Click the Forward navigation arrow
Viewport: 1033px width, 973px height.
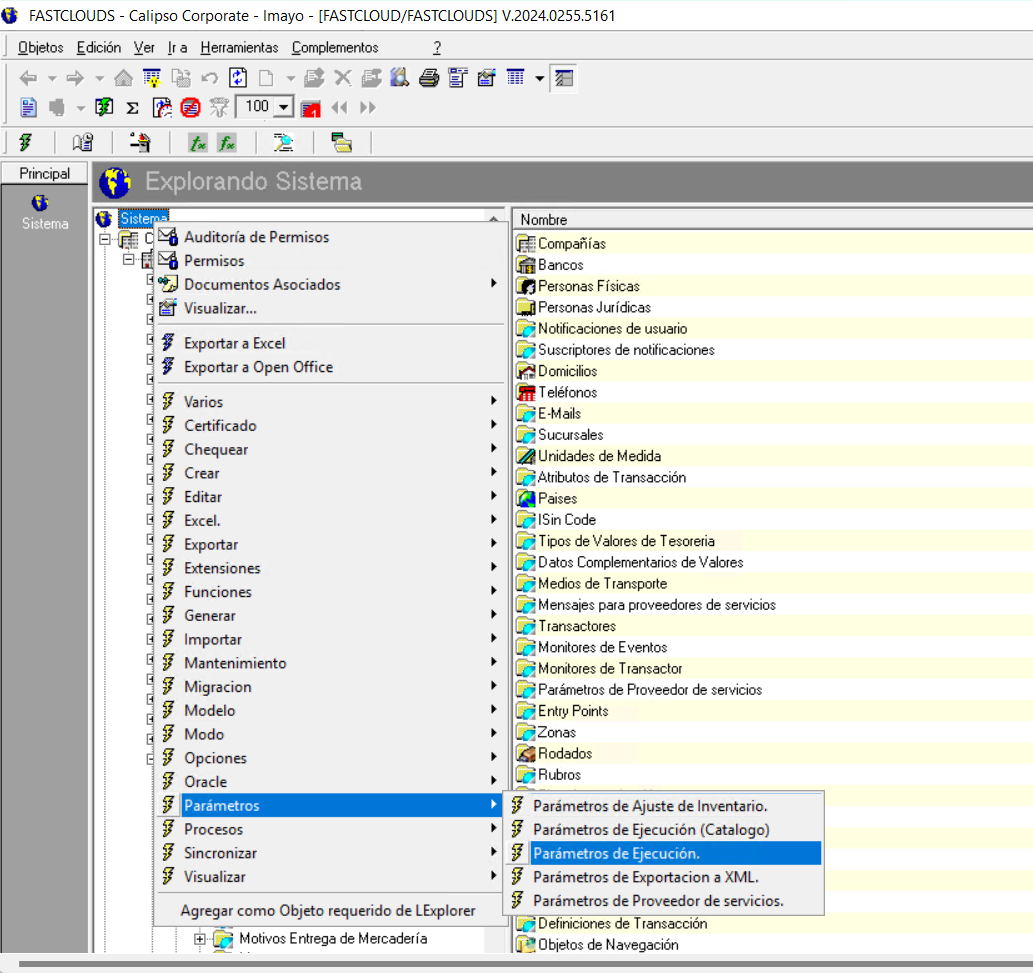[75, 78]
